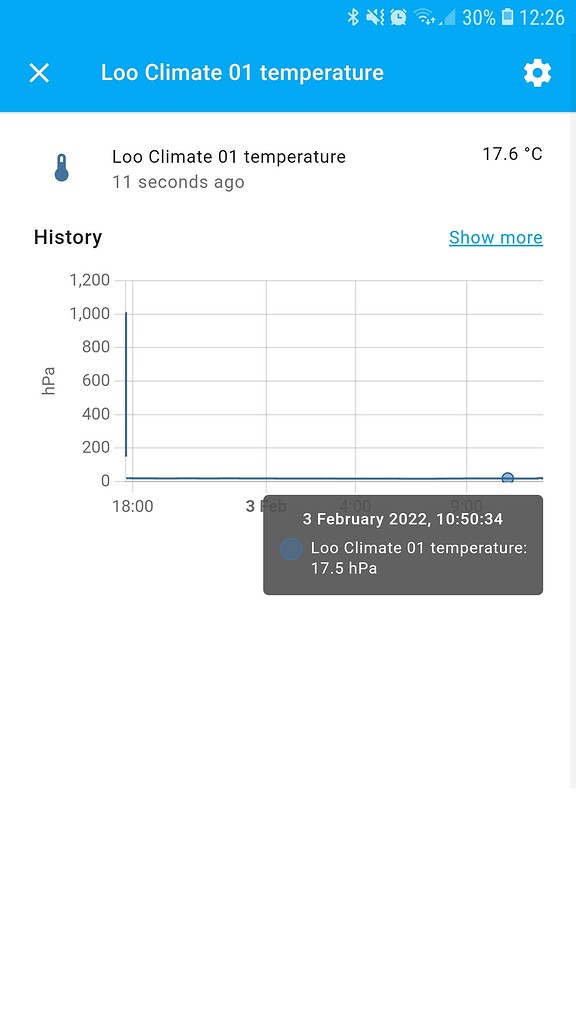Tap the Bluetooth icon in the status bar

352,17
